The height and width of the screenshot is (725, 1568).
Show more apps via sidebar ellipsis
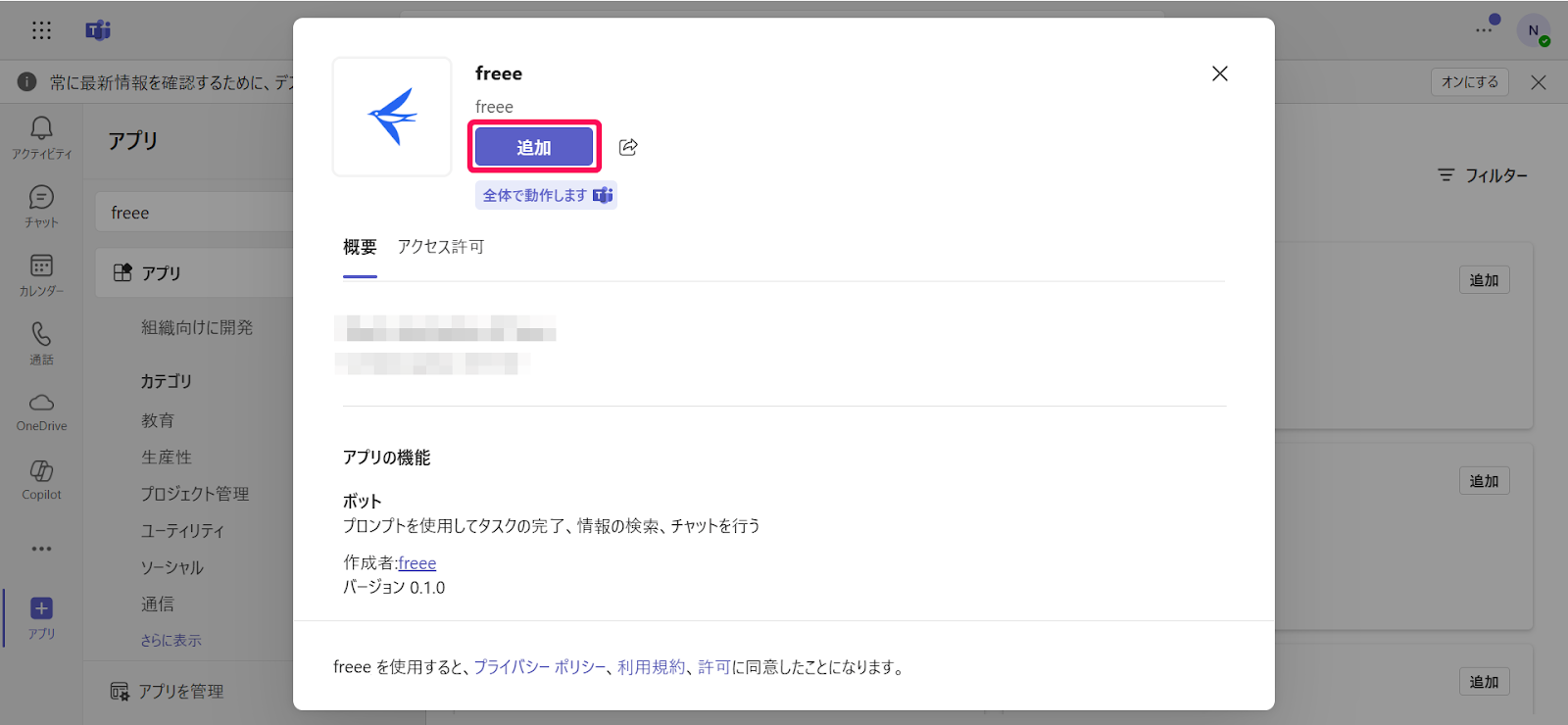coord(41,549)
